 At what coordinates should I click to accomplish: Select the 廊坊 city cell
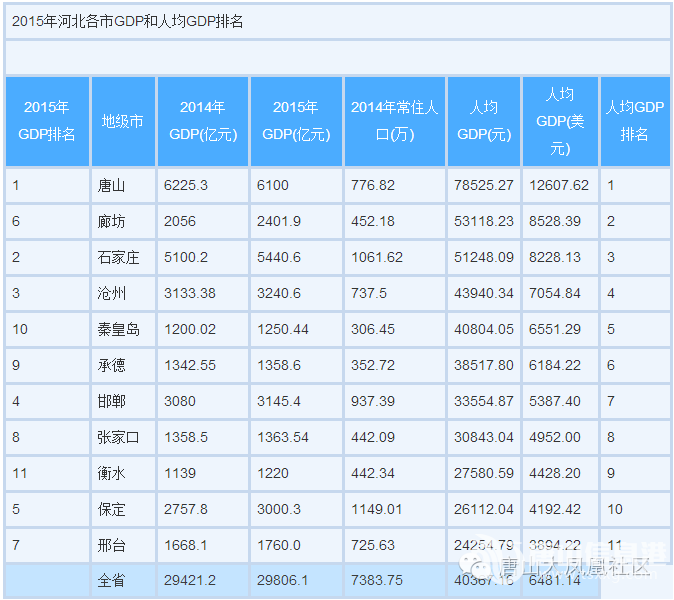click(112, 221)
